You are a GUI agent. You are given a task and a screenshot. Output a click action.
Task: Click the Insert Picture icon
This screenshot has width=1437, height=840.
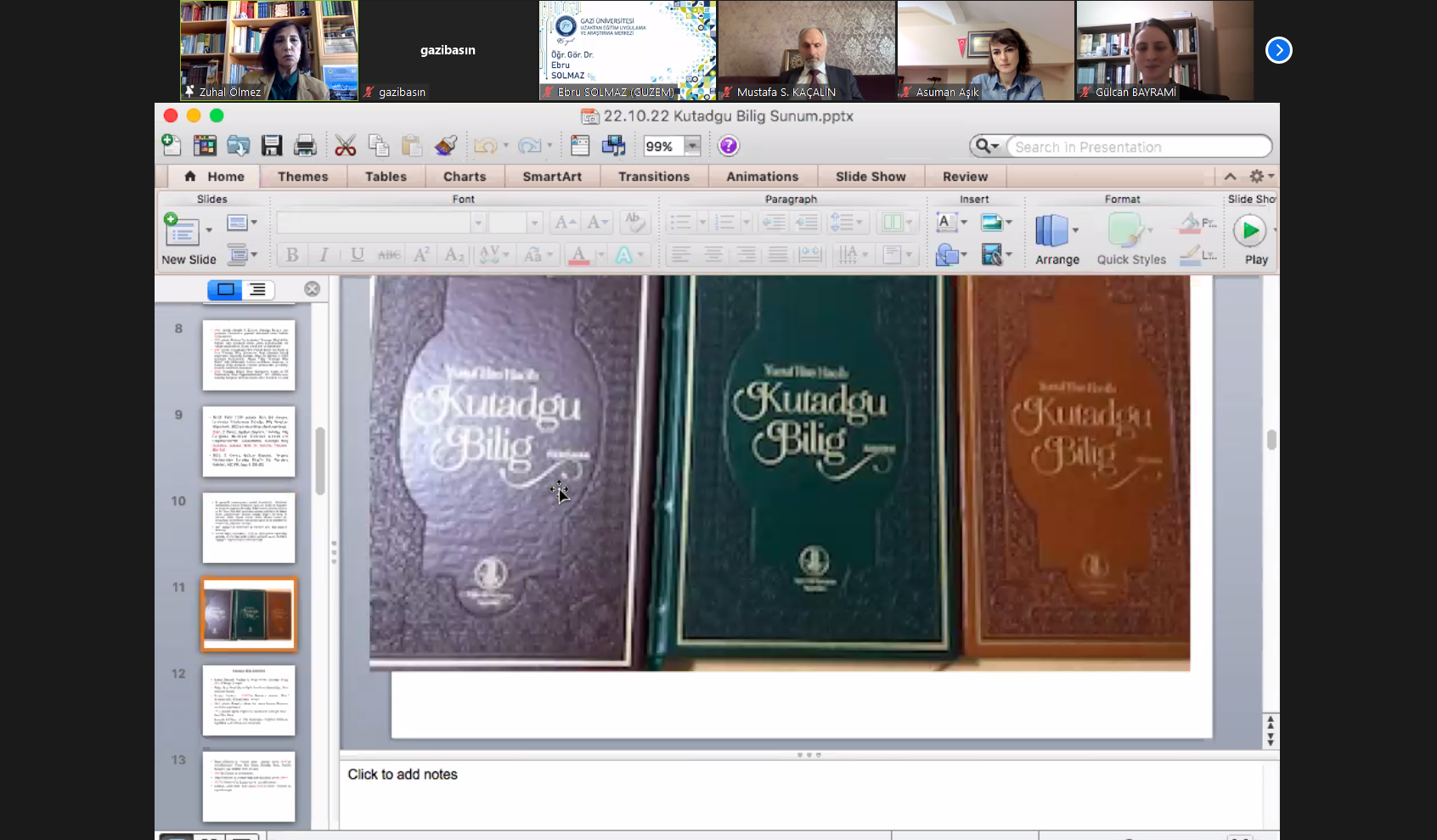click(x=991, y=223)
